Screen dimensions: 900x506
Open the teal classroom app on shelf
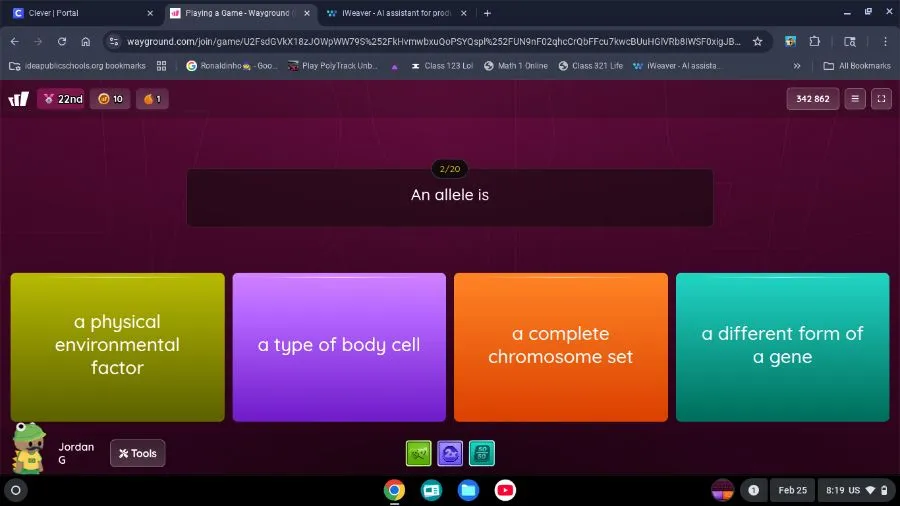[x=431, y=491]
